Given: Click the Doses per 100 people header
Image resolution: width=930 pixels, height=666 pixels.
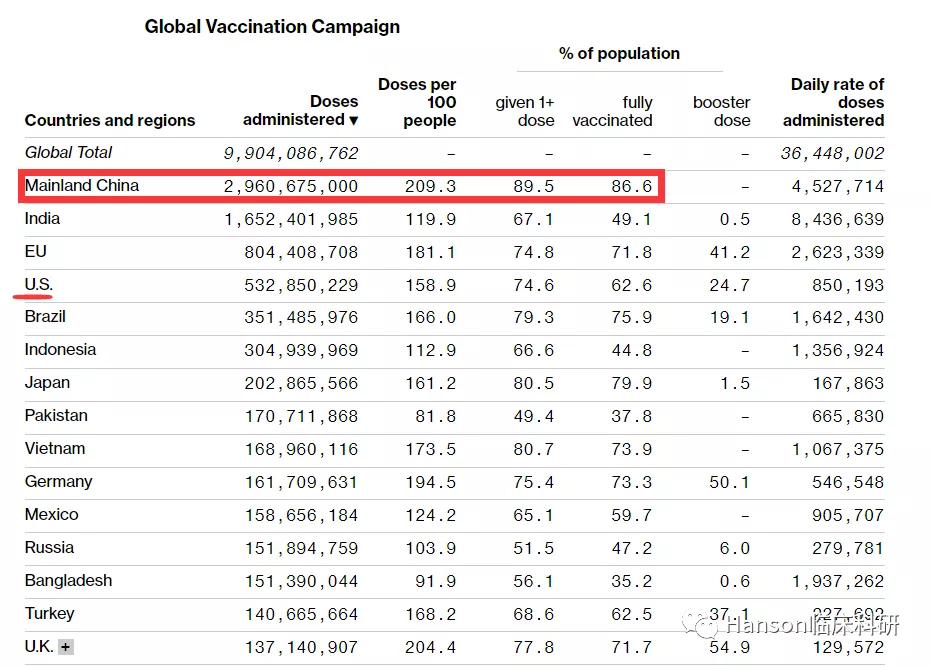Looking at the screenshot, I should click(x=417, y=103).
